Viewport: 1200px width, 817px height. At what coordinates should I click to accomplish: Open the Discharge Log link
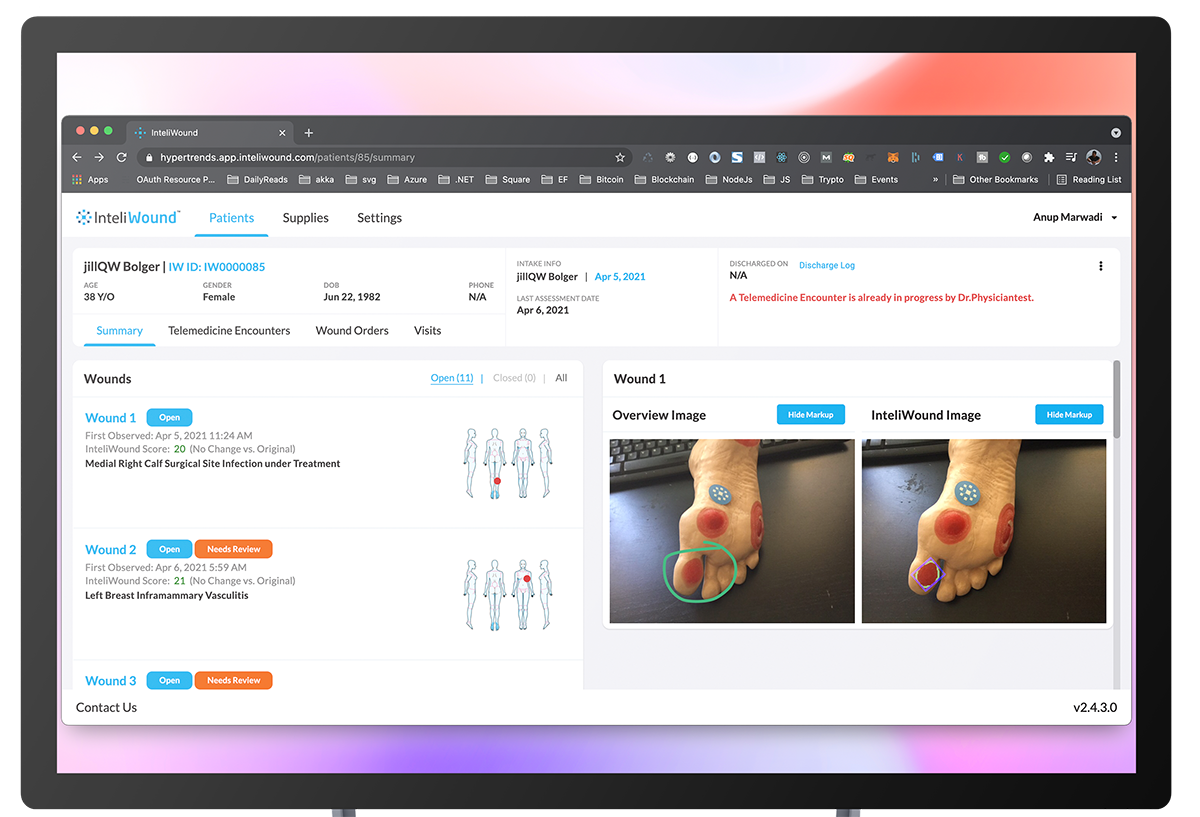tap(827, 265)
